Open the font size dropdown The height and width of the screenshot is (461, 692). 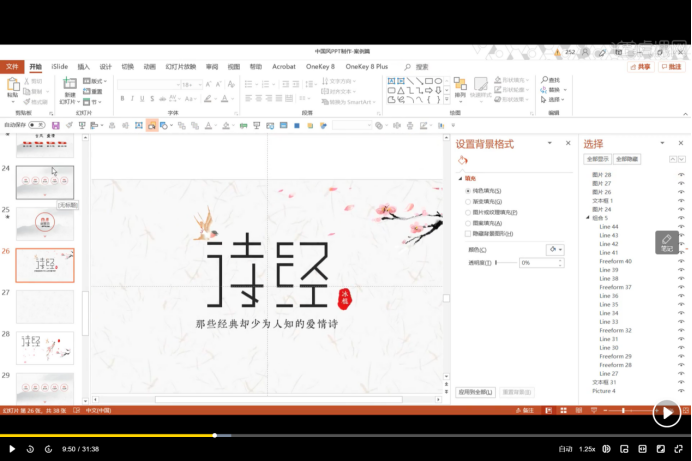tap(200, 84)
